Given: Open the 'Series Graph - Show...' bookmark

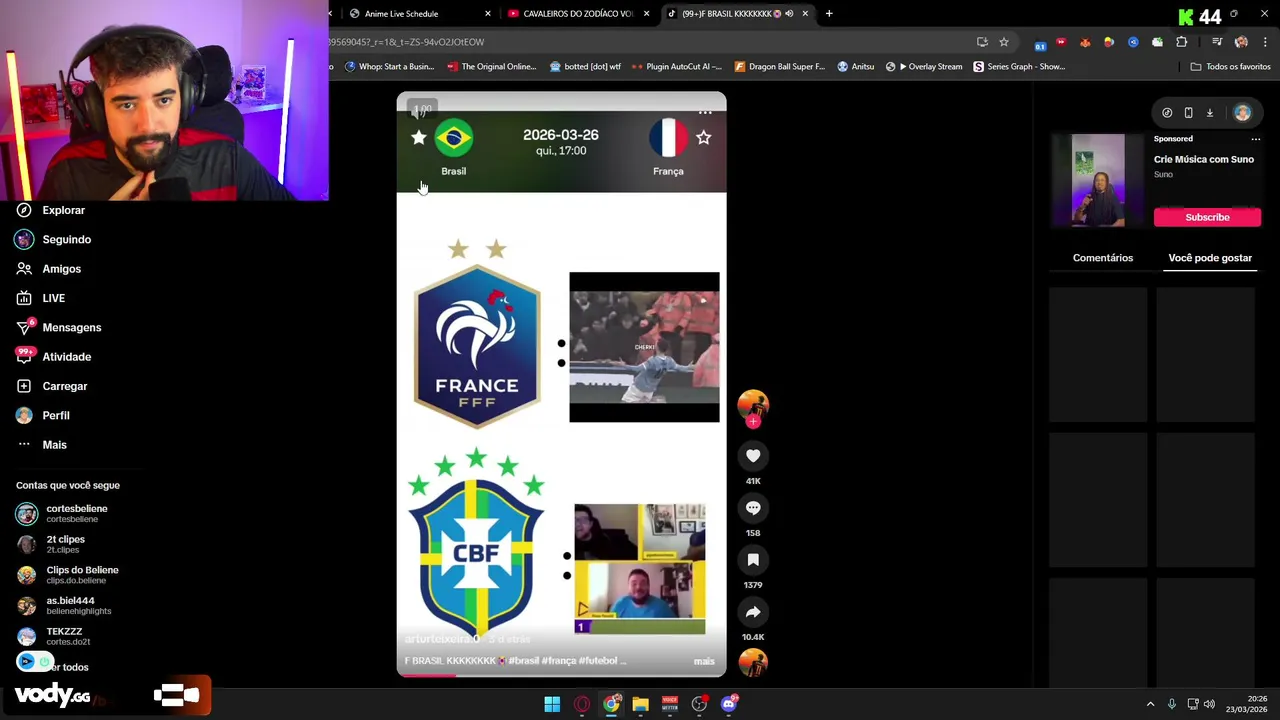Looking at the screenshot, I should 1019,67.
